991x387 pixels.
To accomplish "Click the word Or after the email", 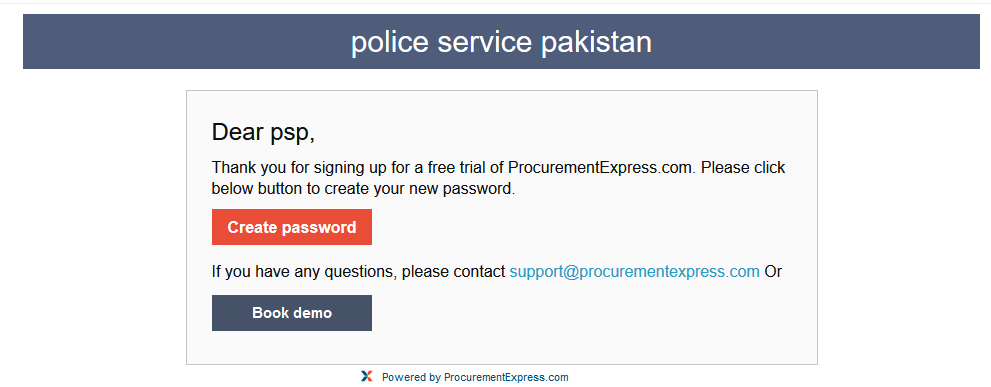I will click(773, 272).
